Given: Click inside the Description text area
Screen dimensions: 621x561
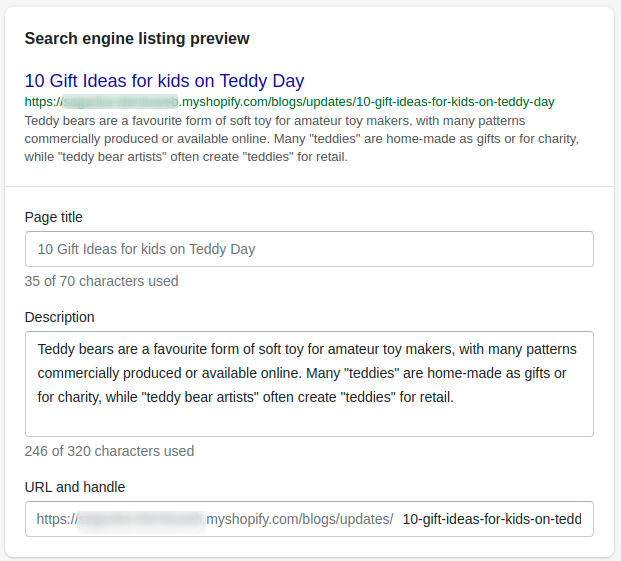Looking at the screenshot, I should click(309, 384).
